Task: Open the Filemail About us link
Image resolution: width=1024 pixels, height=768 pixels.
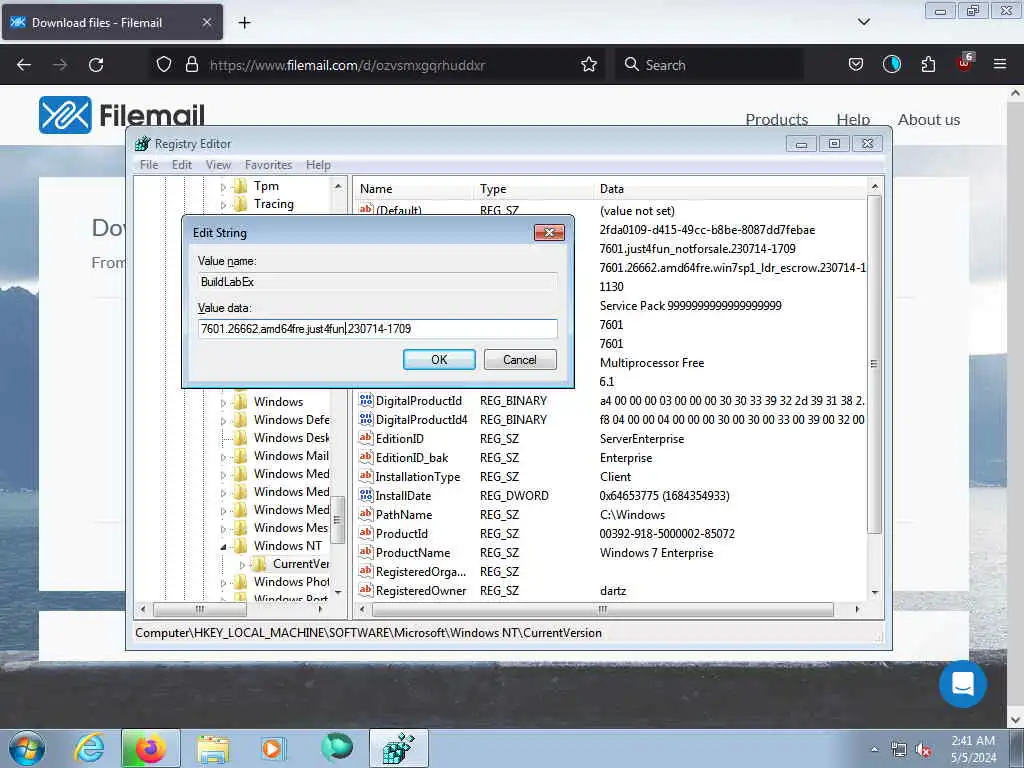Action: (x=929, y=120)
